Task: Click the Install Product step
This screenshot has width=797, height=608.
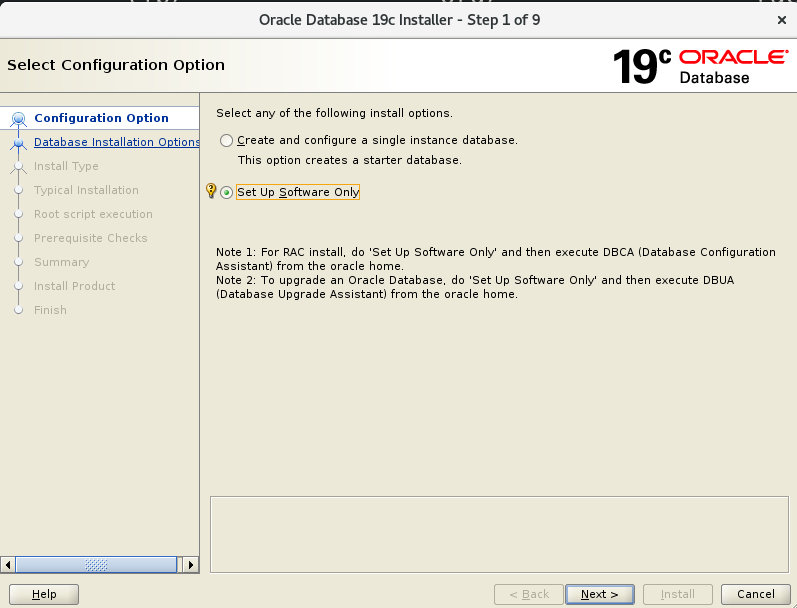Action: [74, 286]
